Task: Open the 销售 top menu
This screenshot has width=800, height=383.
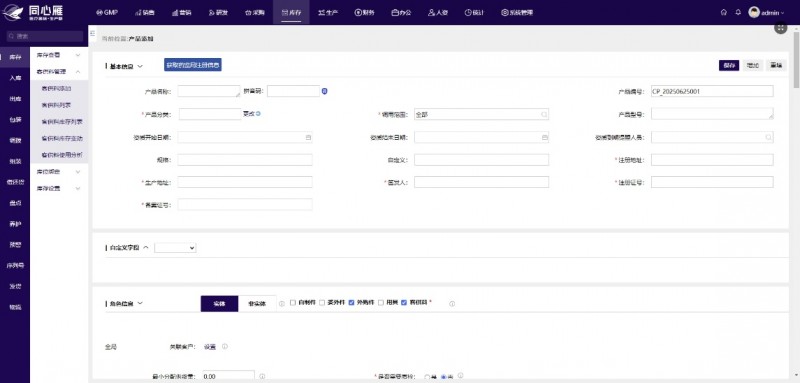Action: pos(145,12)
